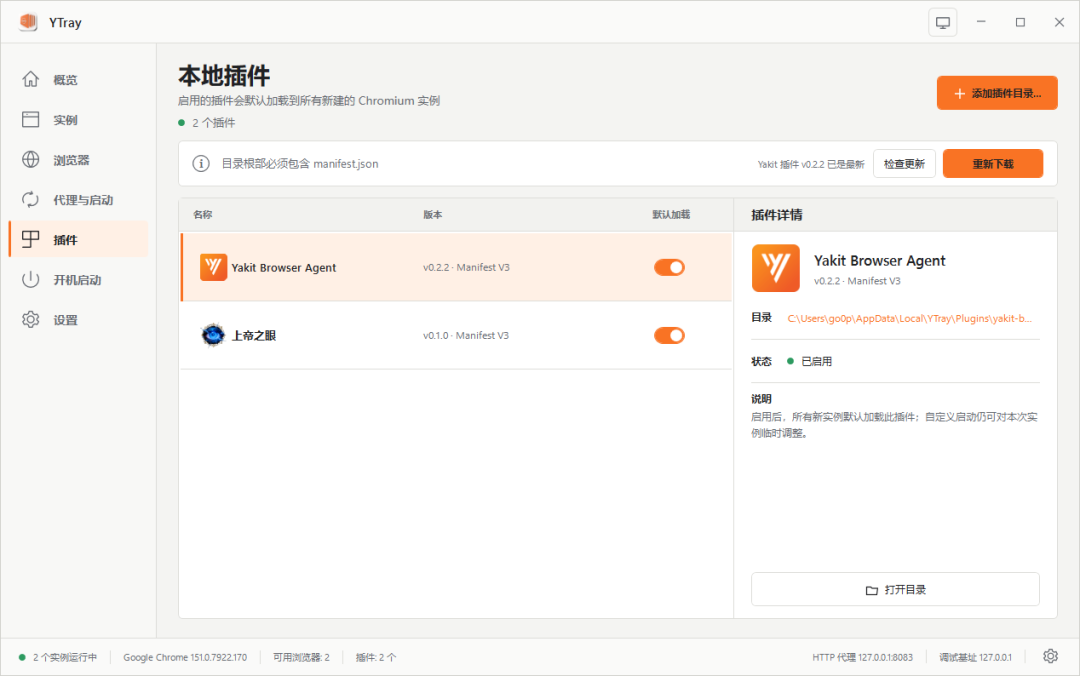Click the monitor icon in title bar
The width and height of the screenshot is (1080, 676).
pyautogui.click(x=942, y=23)
